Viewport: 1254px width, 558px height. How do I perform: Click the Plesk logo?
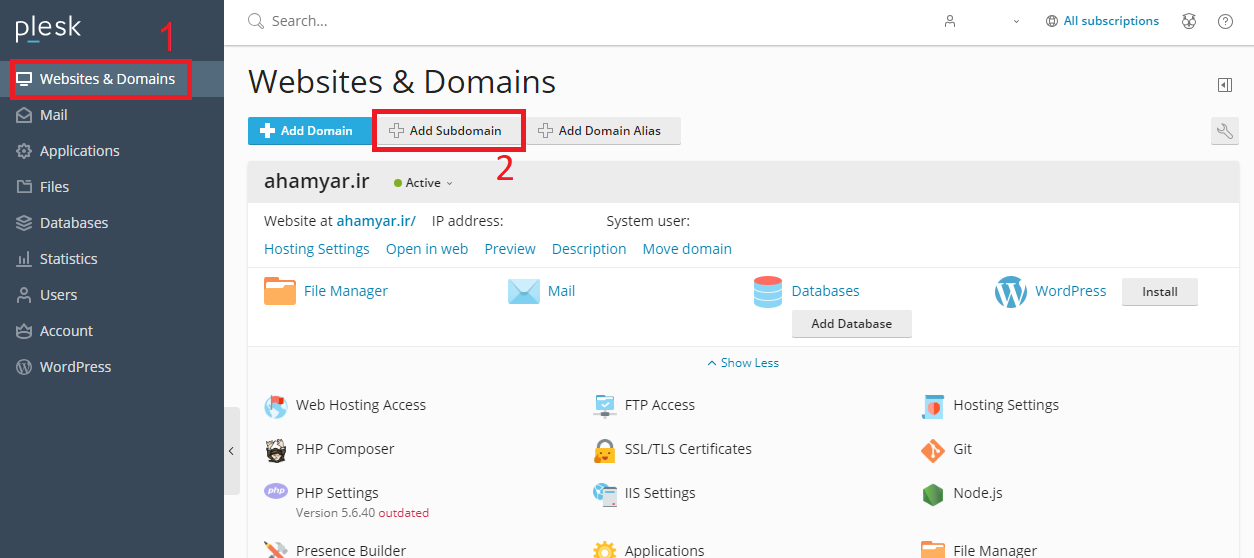[48, 28]
